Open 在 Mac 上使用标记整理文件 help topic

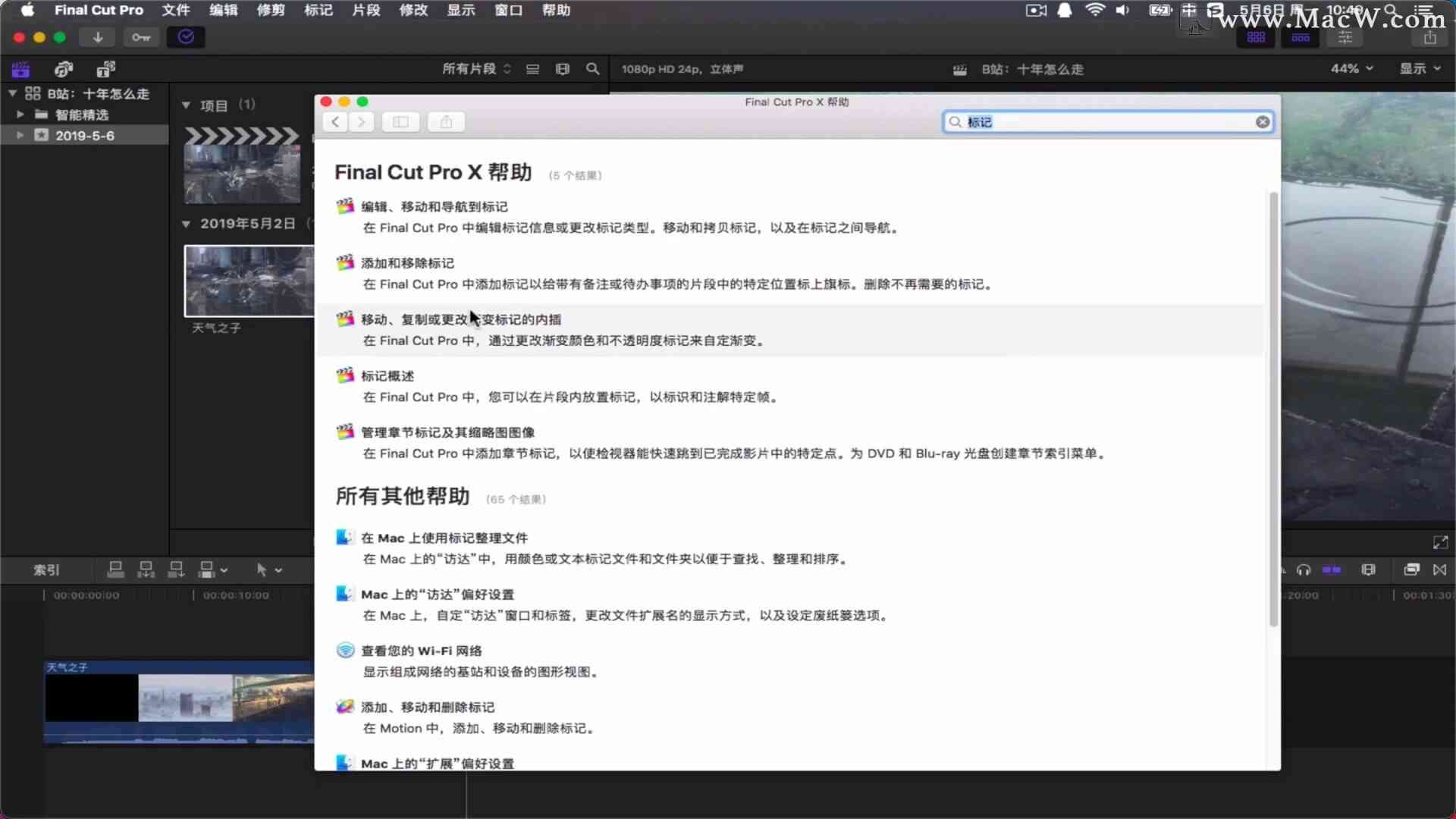[x=444, y=538]
